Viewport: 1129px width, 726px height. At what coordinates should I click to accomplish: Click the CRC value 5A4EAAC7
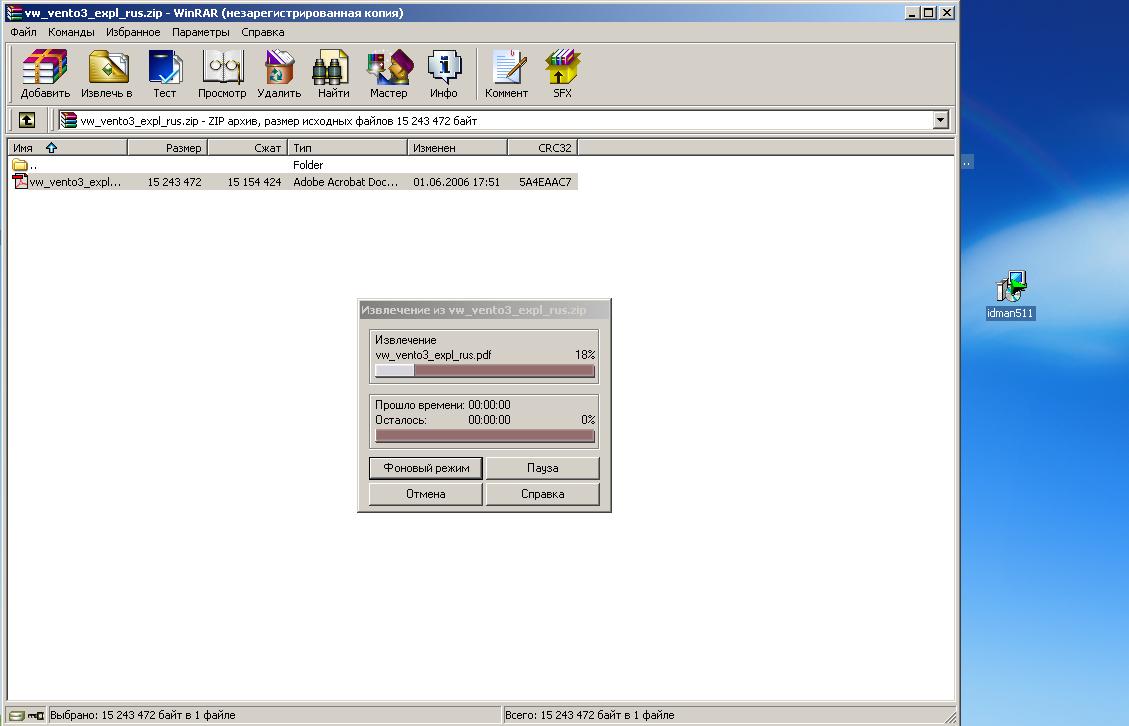(545, 182)
